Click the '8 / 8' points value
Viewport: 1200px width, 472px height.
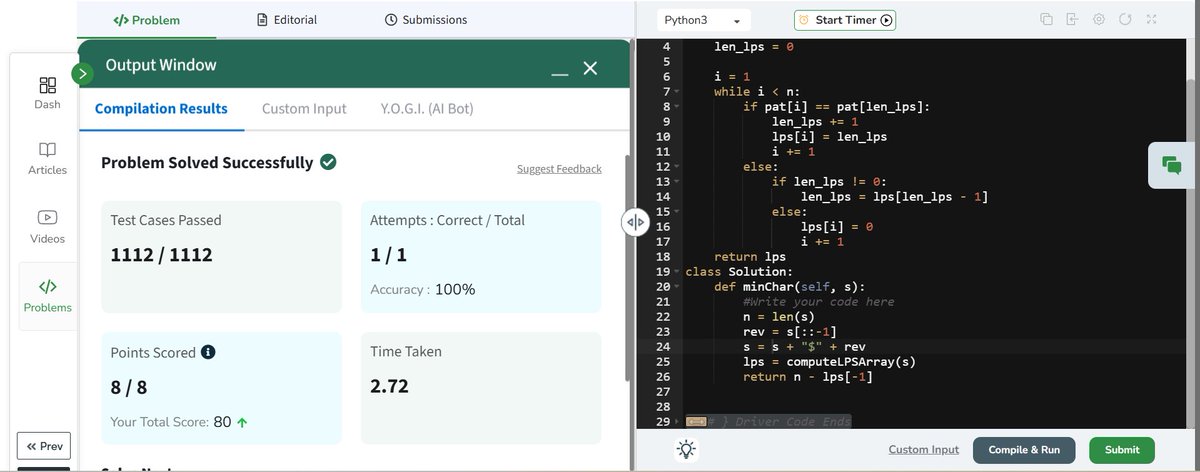(x=131, y=386)
